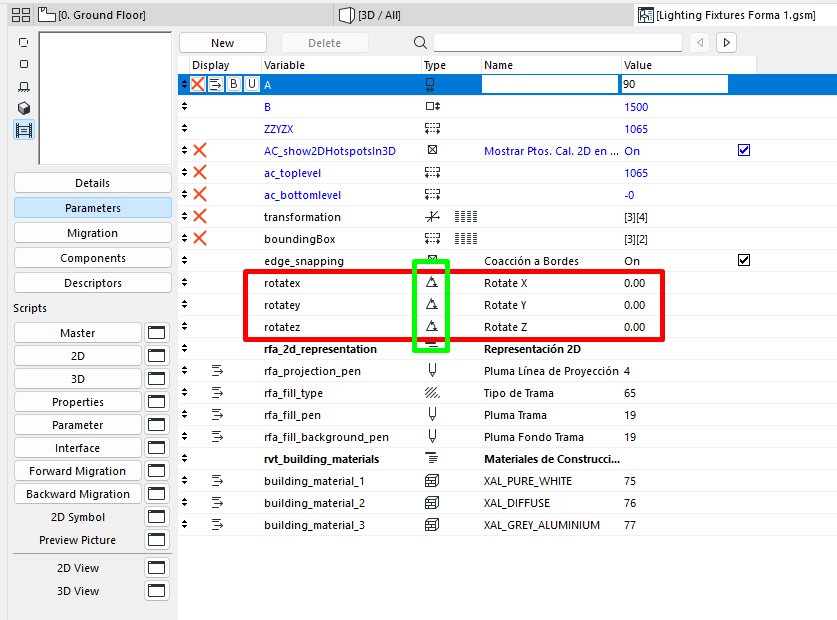Select the 3D cube preview icon in sidebar

(x=24, y=108)
